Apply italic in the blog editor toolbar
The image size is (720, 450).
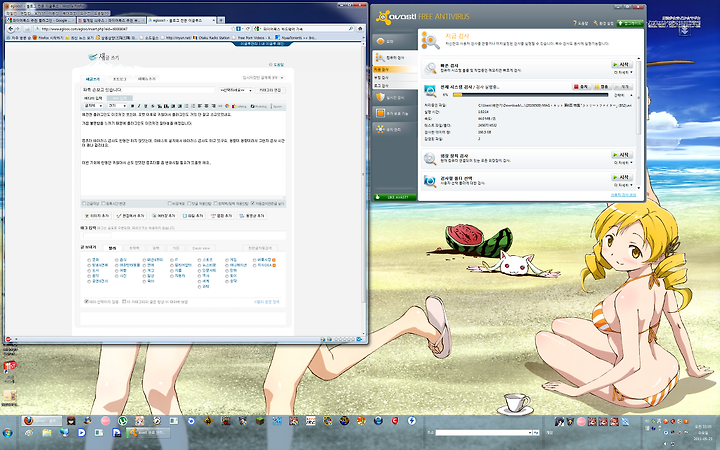pos(139,106)
